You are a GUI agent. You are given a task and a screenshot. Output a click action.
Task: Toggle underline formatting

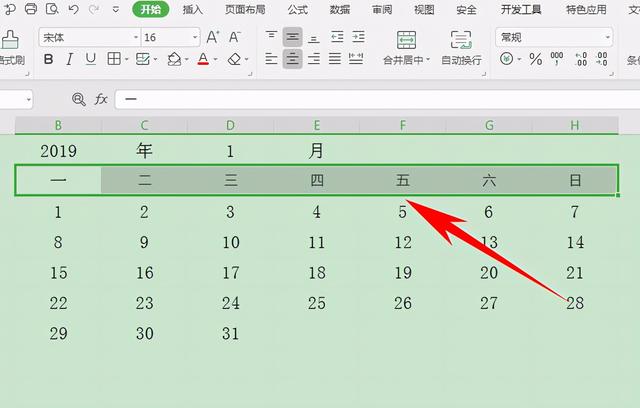pos(91,59)
